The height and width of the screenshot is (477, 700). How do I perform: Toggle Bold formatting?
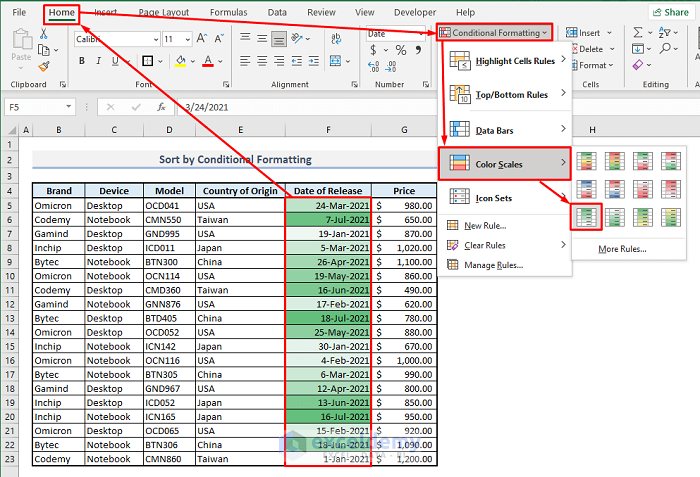click(x=81, y=62)
